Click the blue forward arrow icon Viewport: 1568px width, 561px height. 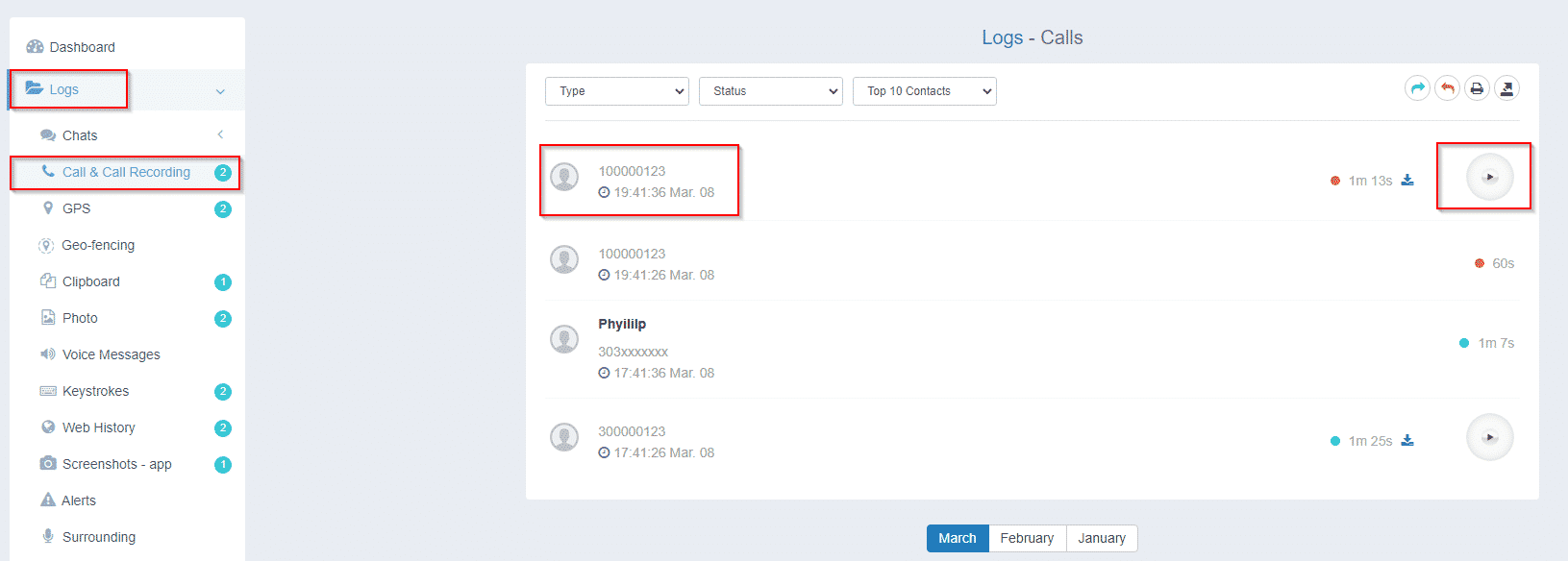(1417, 89)
